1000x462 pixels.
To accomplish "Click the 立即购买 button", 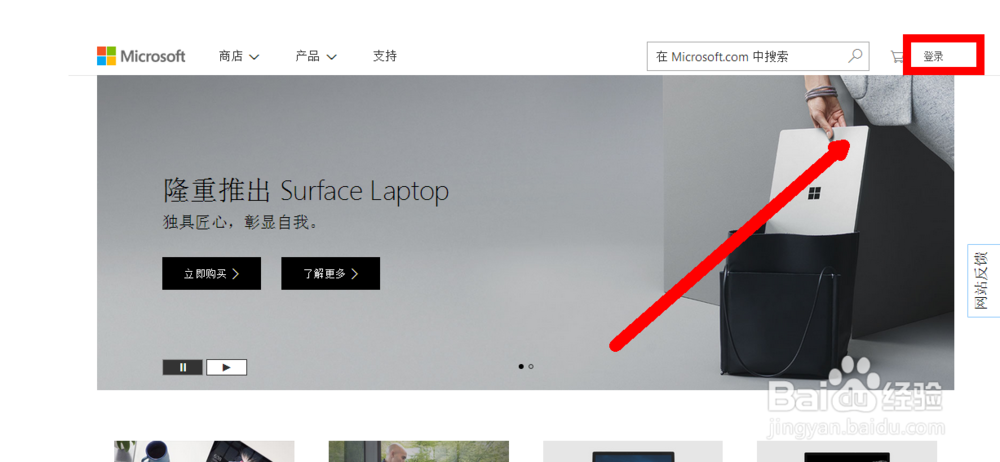I will 211,273.
